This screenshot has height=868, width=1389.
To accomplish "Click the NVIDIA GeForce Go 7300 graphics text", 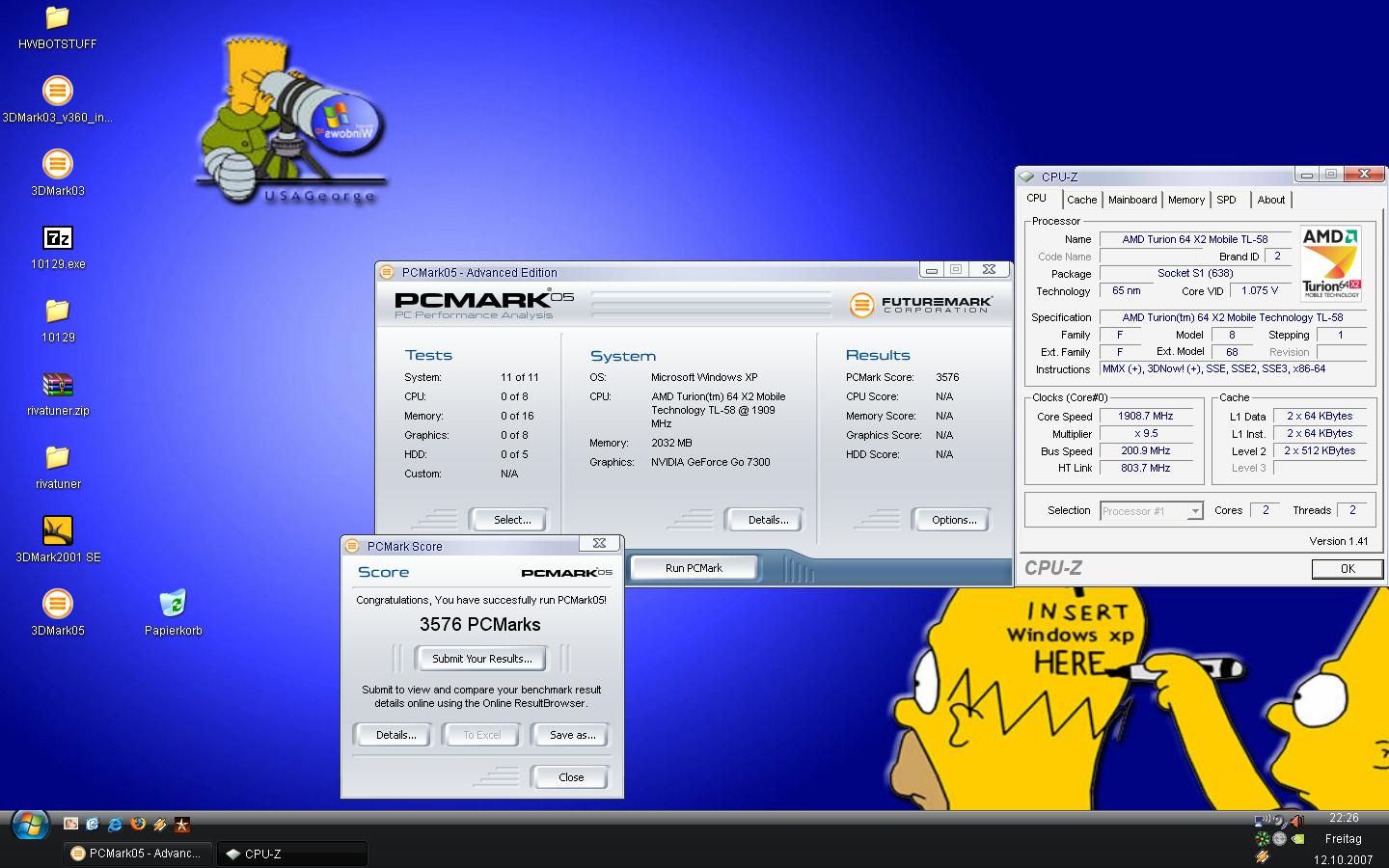I will 711,462.
